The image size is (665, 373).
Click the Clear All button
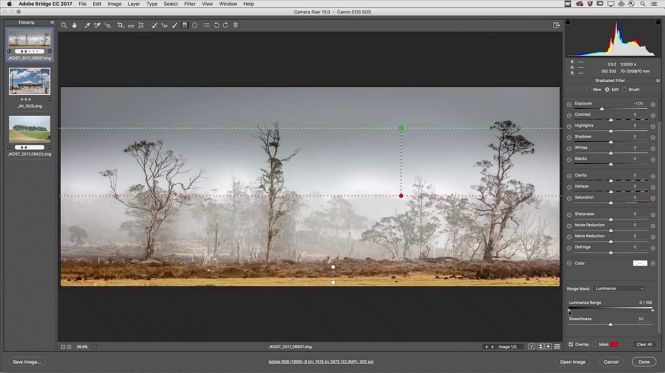(x=644, y=344)
